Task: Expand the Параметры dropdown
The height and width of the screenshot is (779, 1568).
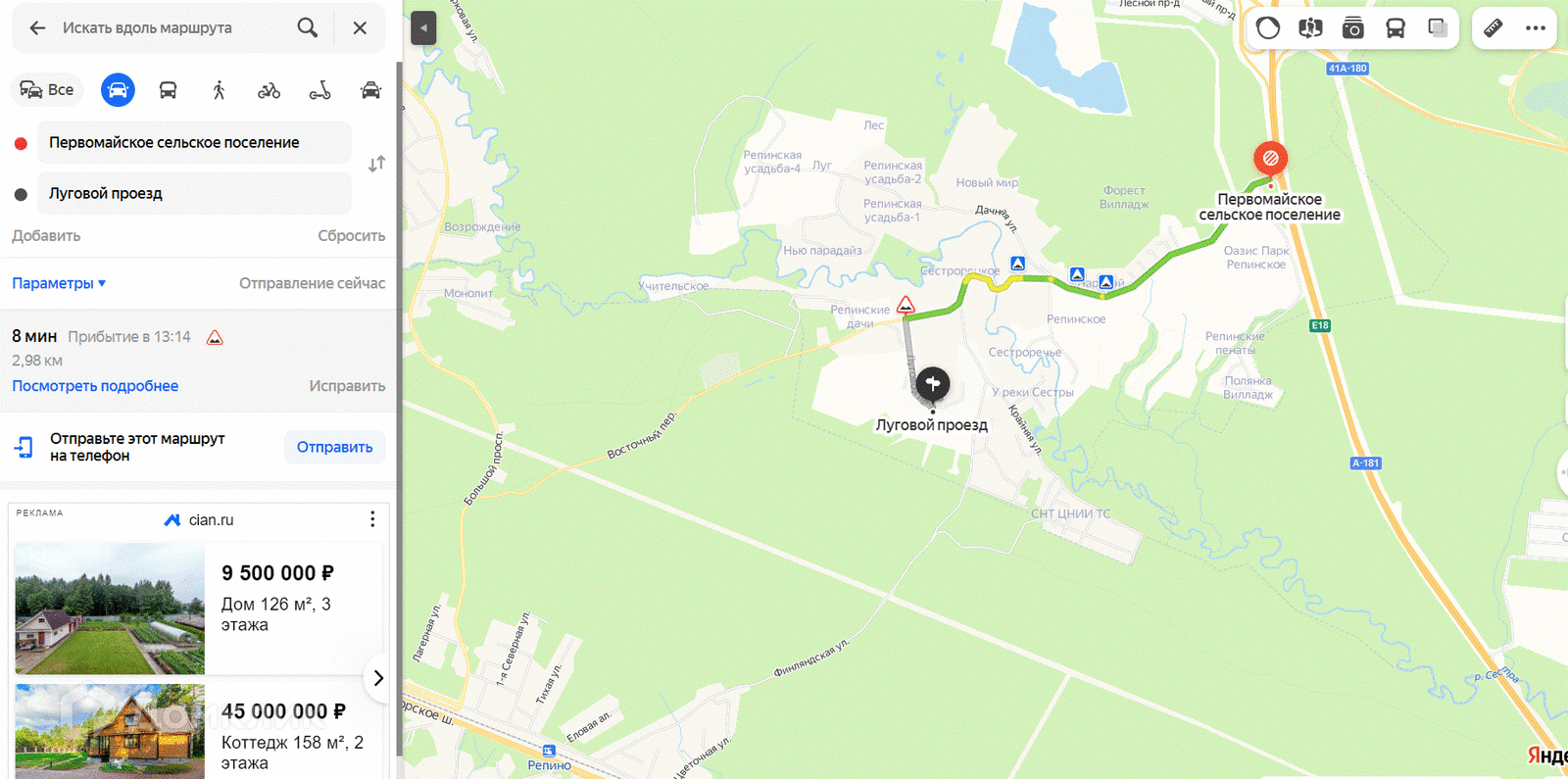Action: point(59,283)
